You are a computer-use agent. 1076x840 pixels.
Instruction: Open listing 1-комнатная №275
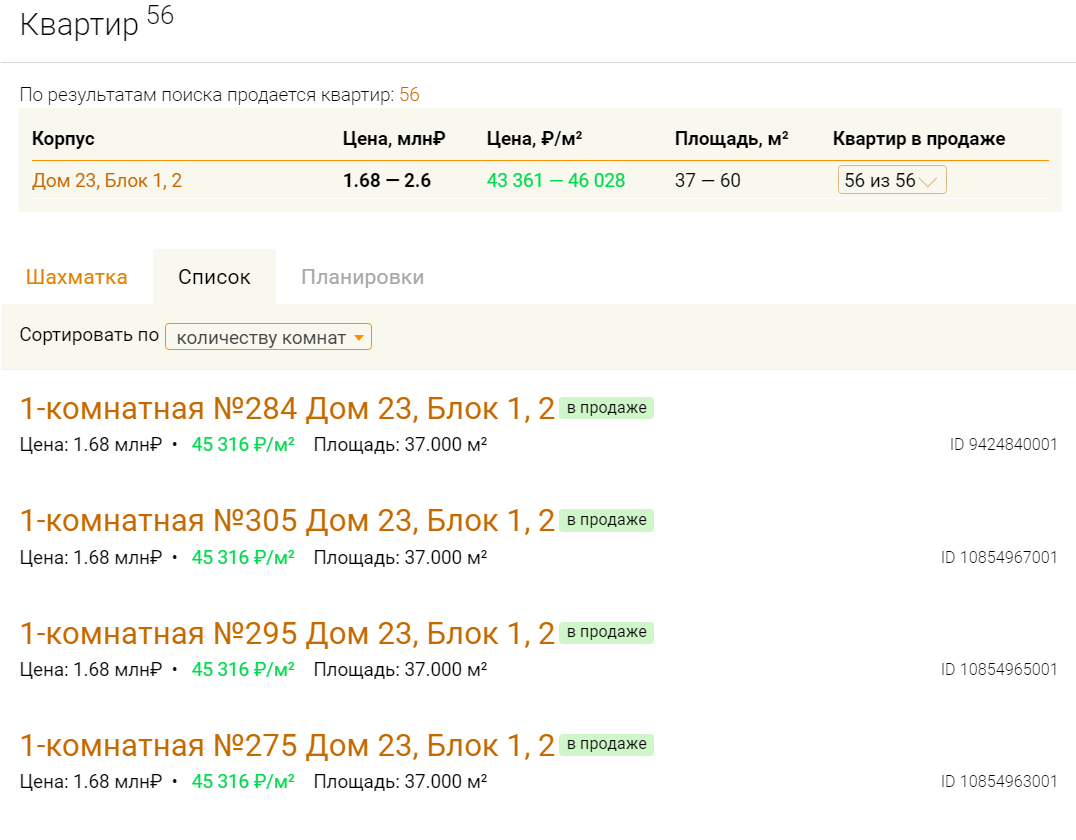point(287,745)
